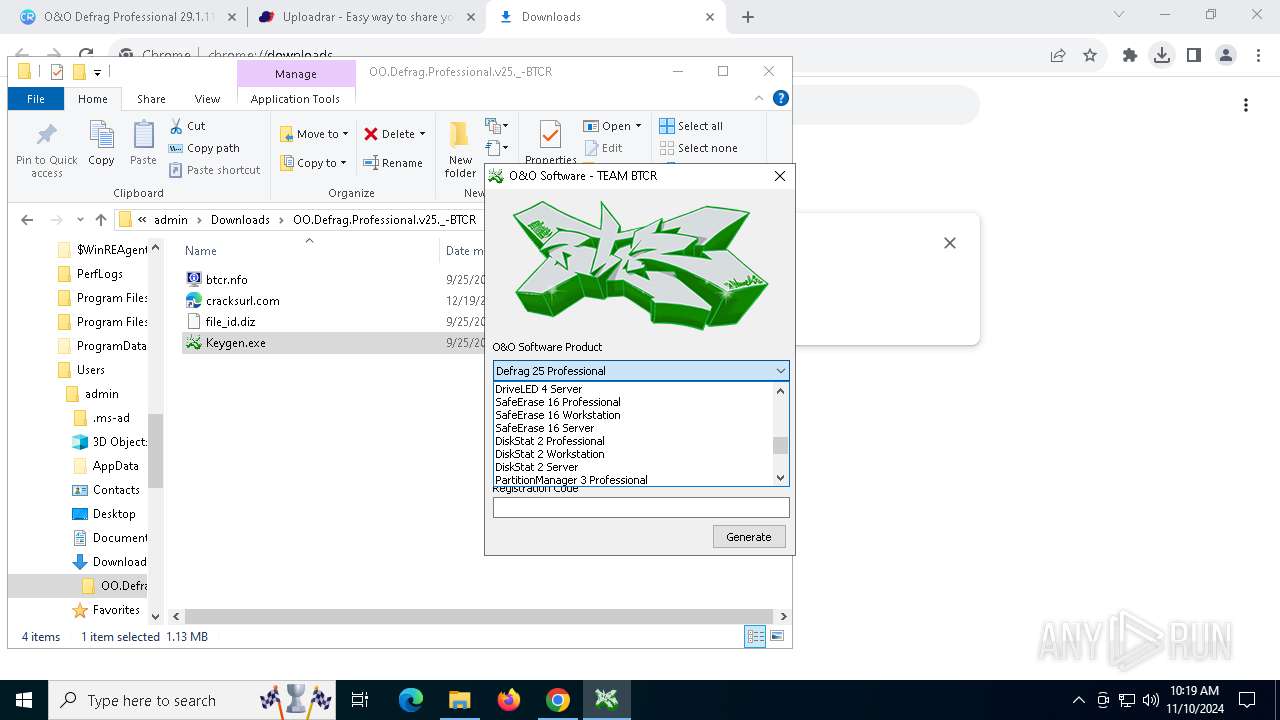Expand the Open dropdown arrow
Screen dimensions: 1280x720
[x=638, y=126]
